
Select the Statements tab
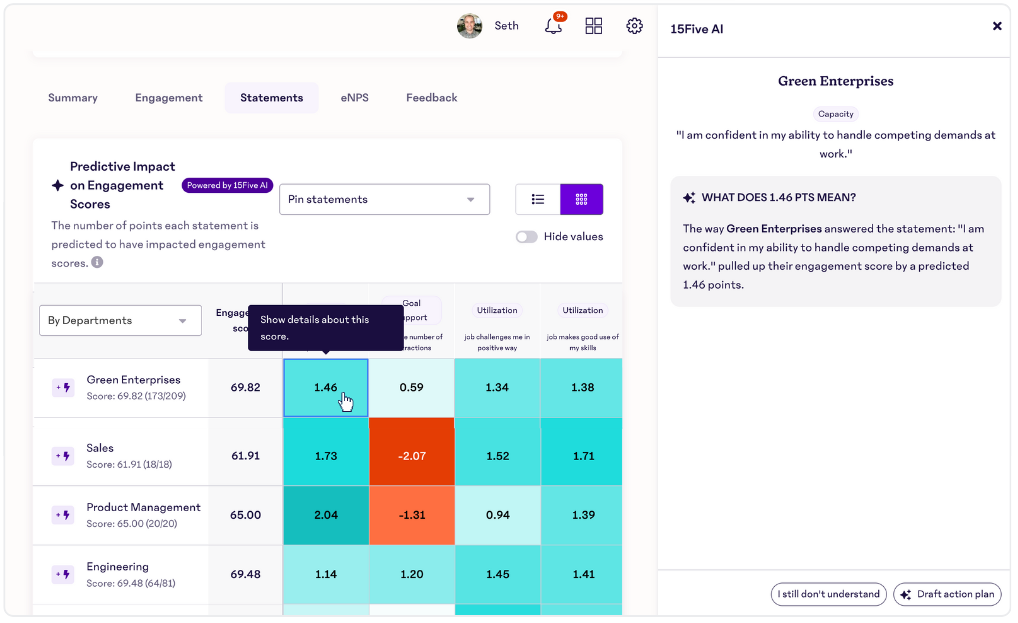tap(271, 98)
